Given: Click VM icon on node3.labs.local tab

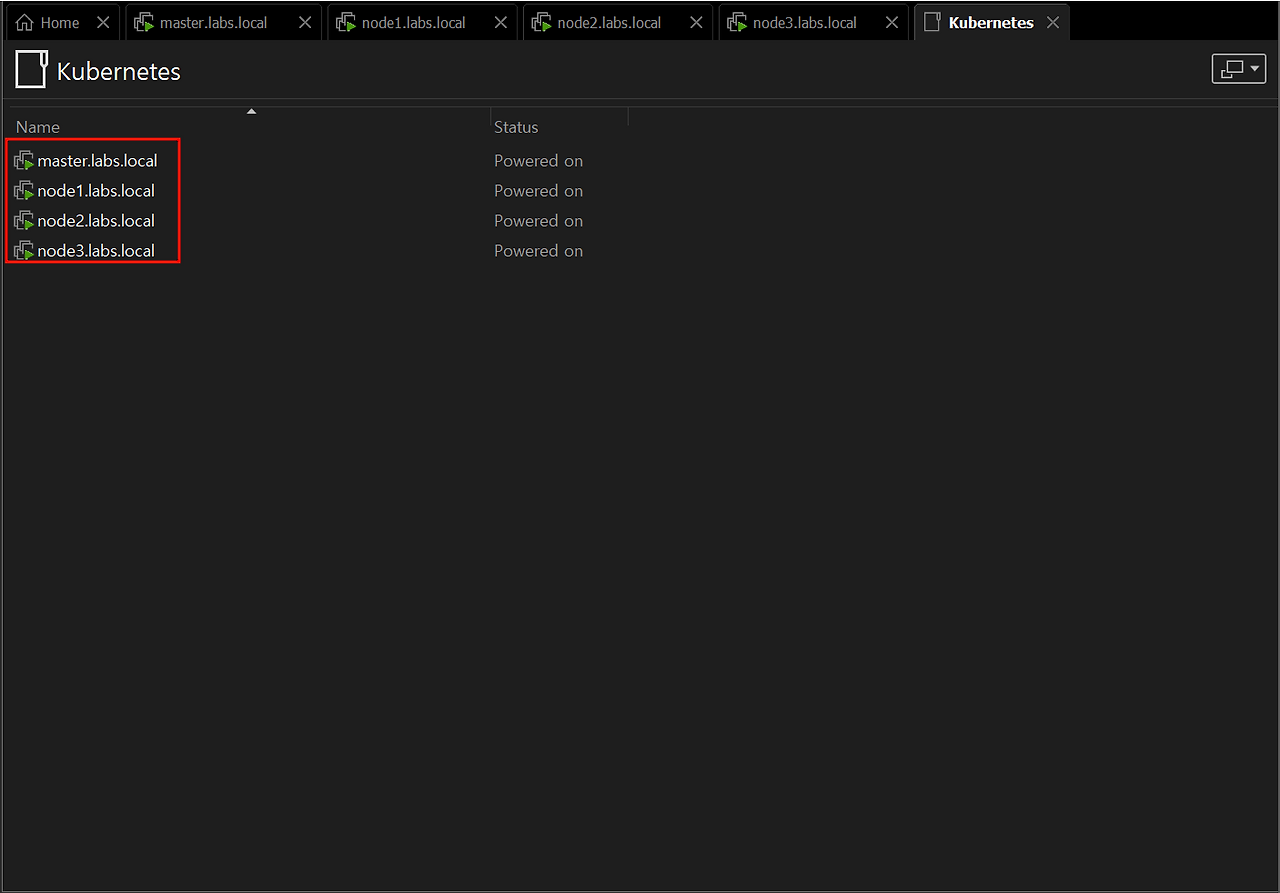Looking at the screenshot, I should click(x=737, y=23).
